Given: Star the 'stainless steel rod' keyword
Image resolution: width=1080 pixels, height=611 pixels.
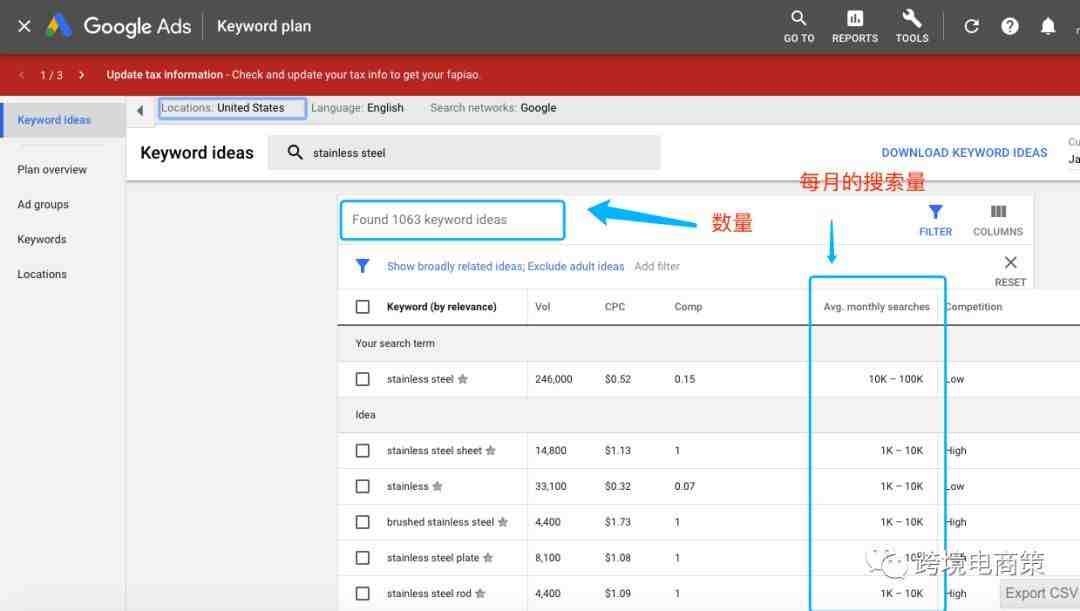Looking at the screenshot, I should (480, 593).
